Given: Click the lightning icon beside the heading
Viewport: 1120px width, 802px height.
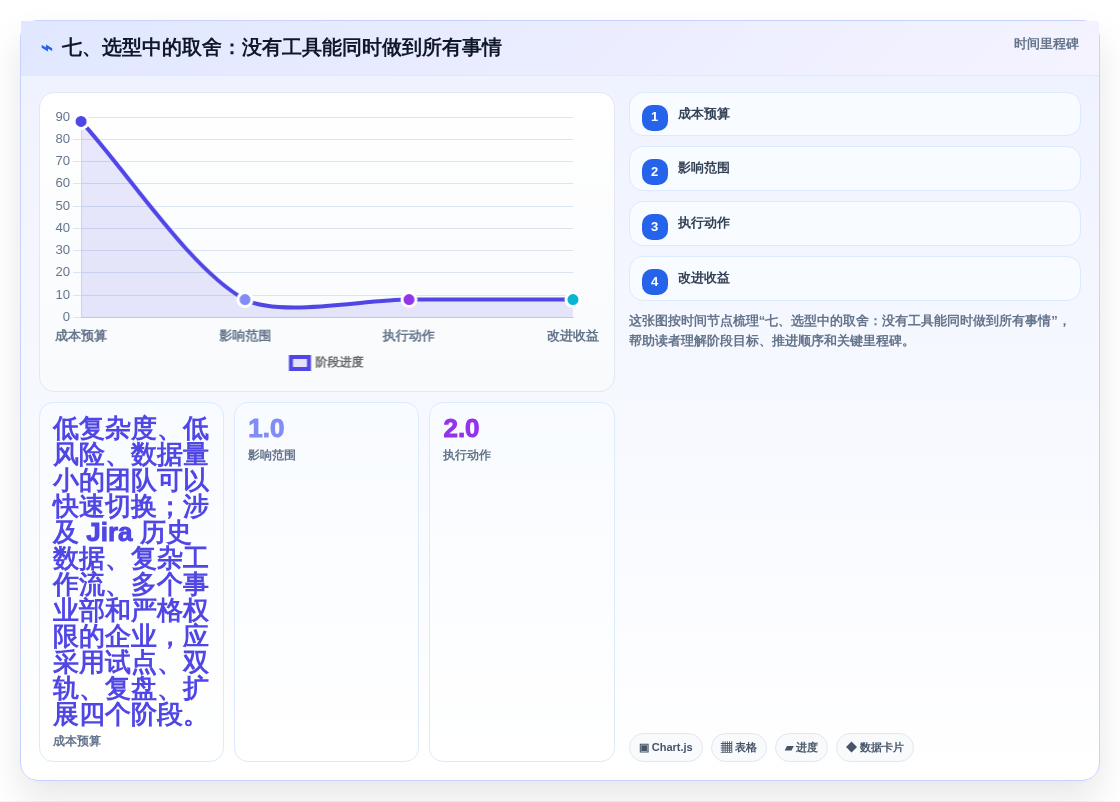Looking at the screenshot, I should tap(47, 48).
